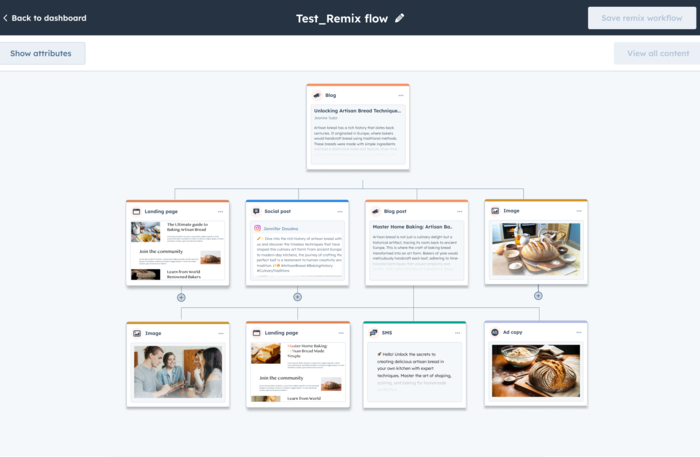Click browser icon on second-row Landing page card
Viewport: 700px width, 457px height.
pyautogui.click(x=256, y=333)
